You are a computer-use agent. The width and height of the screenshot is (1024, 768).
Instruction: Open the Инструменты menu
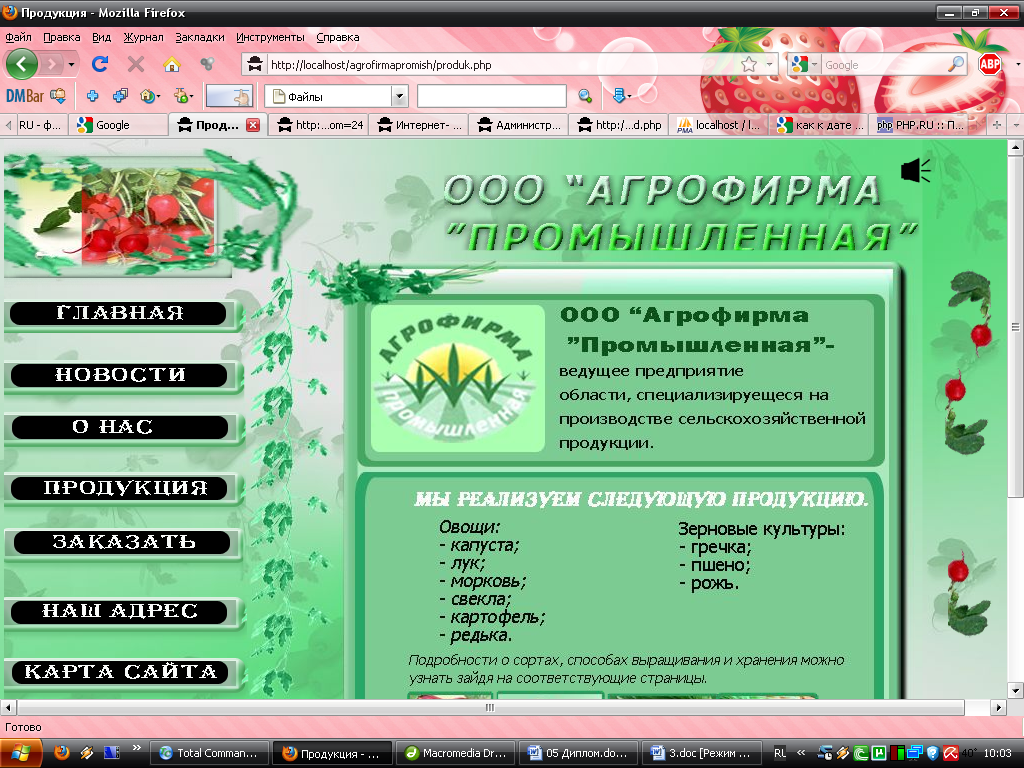[x=270, y=37]
